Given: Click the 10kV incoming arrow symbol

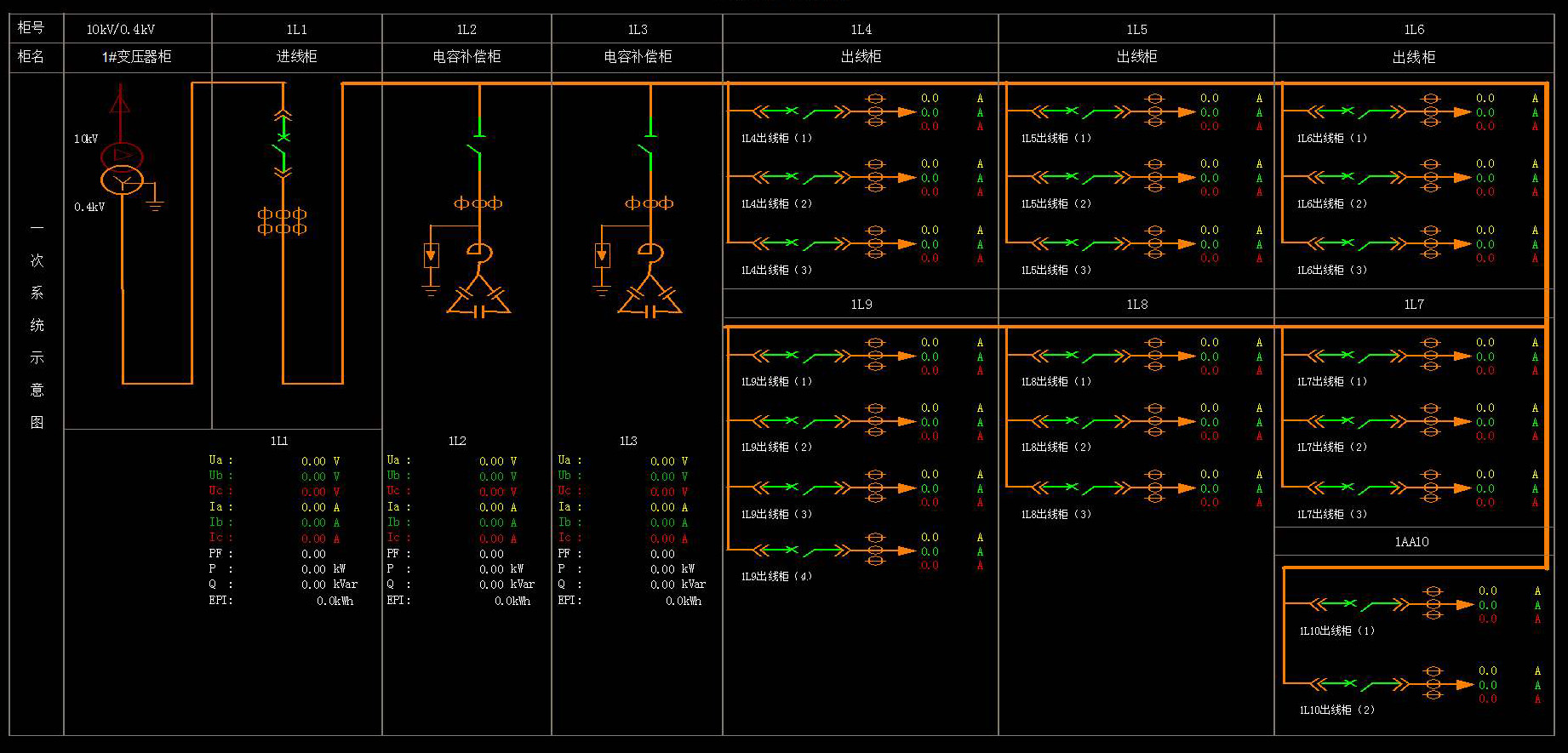Looking at the screenshot, I should 120,105.
